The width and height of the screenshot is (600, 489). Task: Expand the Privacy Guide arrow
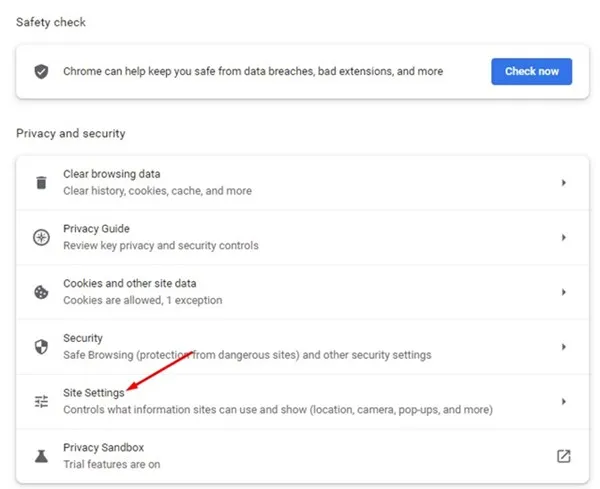click(x=564, y=238)
